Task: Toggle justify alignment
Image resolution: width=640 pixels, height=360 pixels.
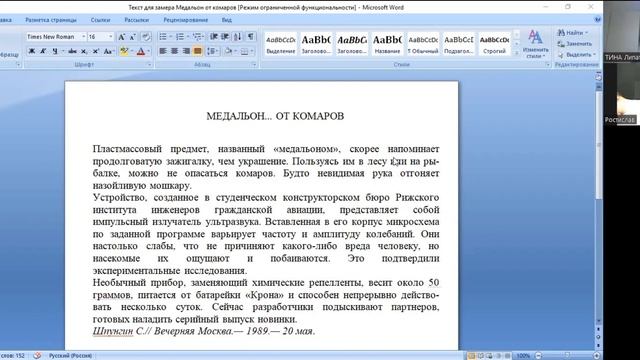Action: pos(198,51)
